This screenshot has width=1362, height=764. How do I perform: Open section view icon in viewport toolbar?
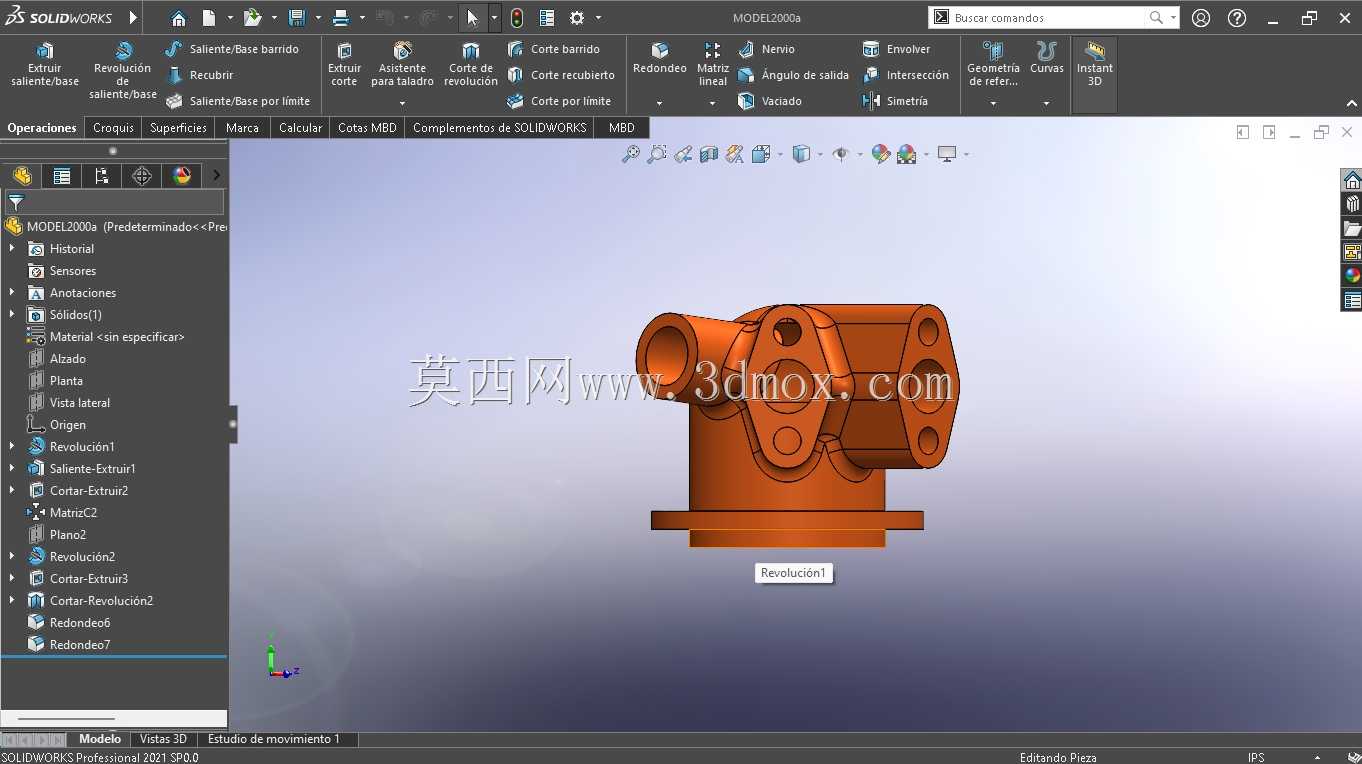coord(709,154)
